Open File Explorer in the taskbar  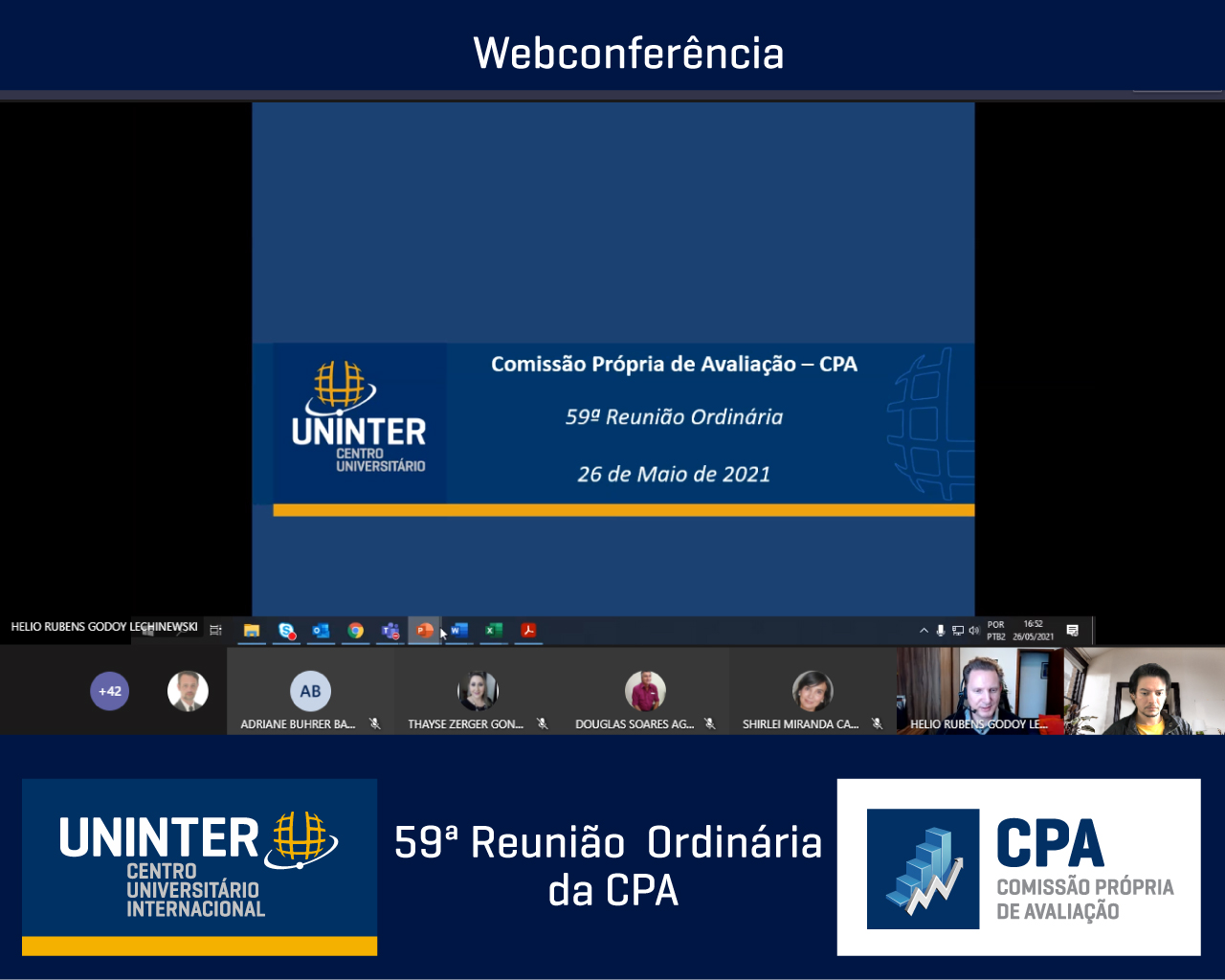(x=252, y=631)
